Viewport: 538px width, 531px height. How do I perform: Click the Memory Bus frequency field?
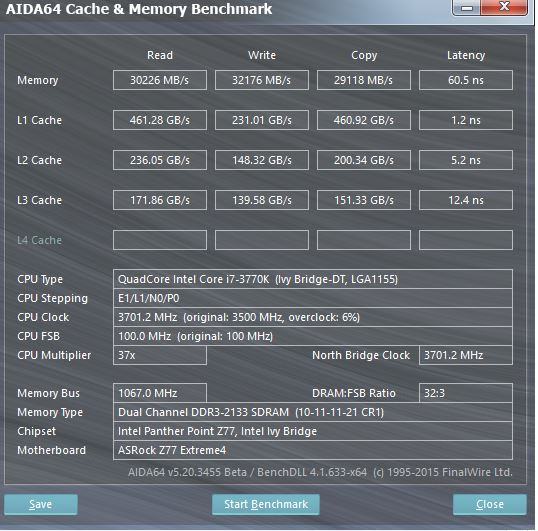(x=160, y=393)
